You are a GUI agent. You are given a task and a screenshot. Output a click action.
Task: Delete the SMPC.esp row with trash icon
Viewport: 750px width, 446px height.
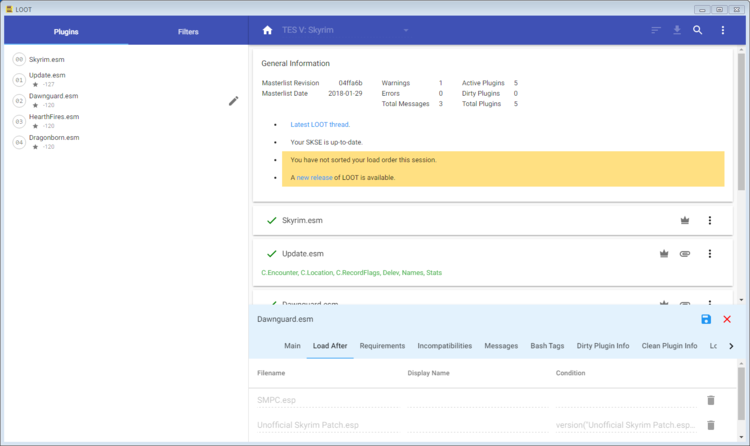tap(711, 400)
